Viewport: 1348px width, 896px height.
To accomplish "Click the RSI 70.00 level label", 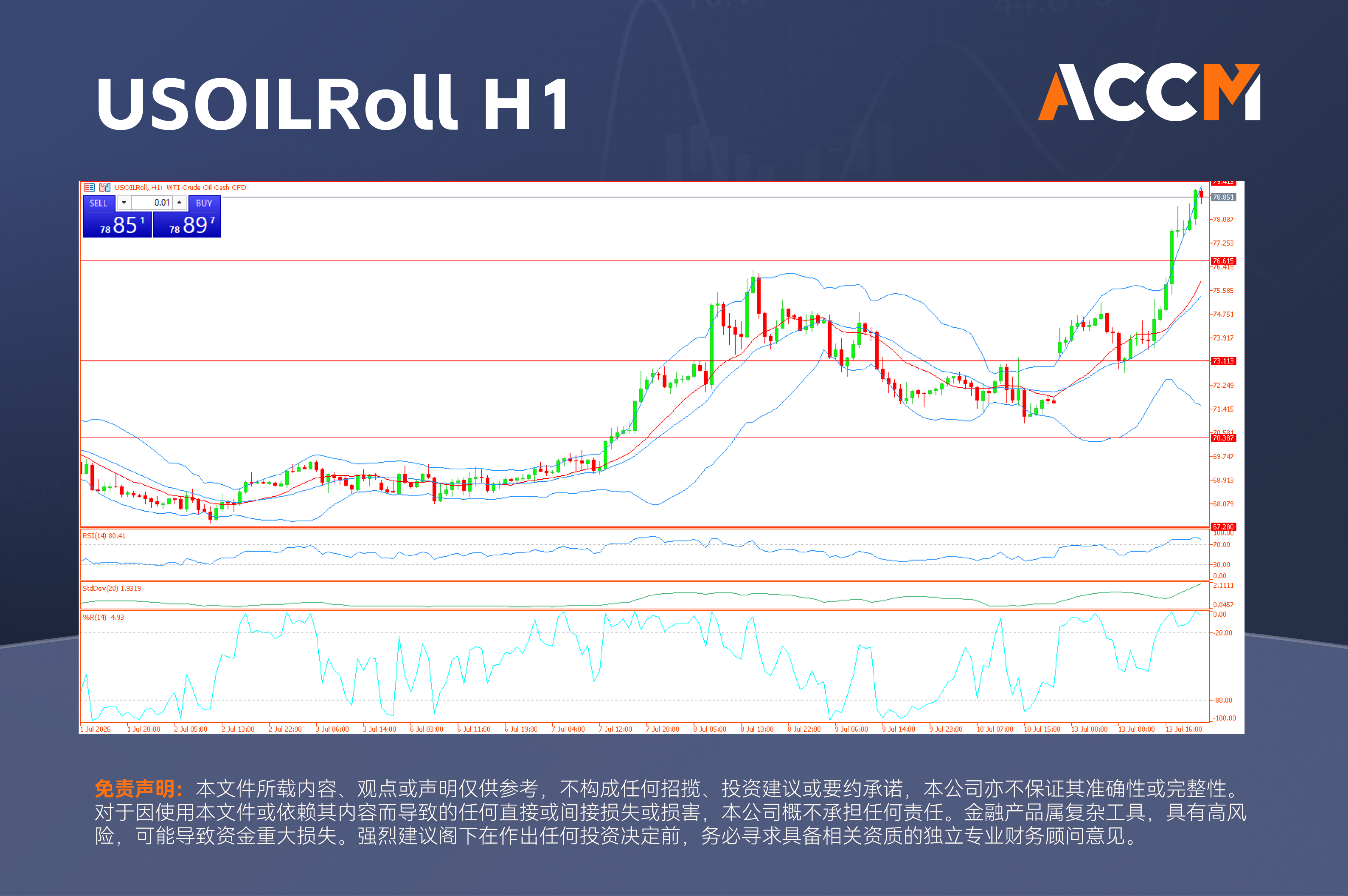I will [x=1222, y=545].
